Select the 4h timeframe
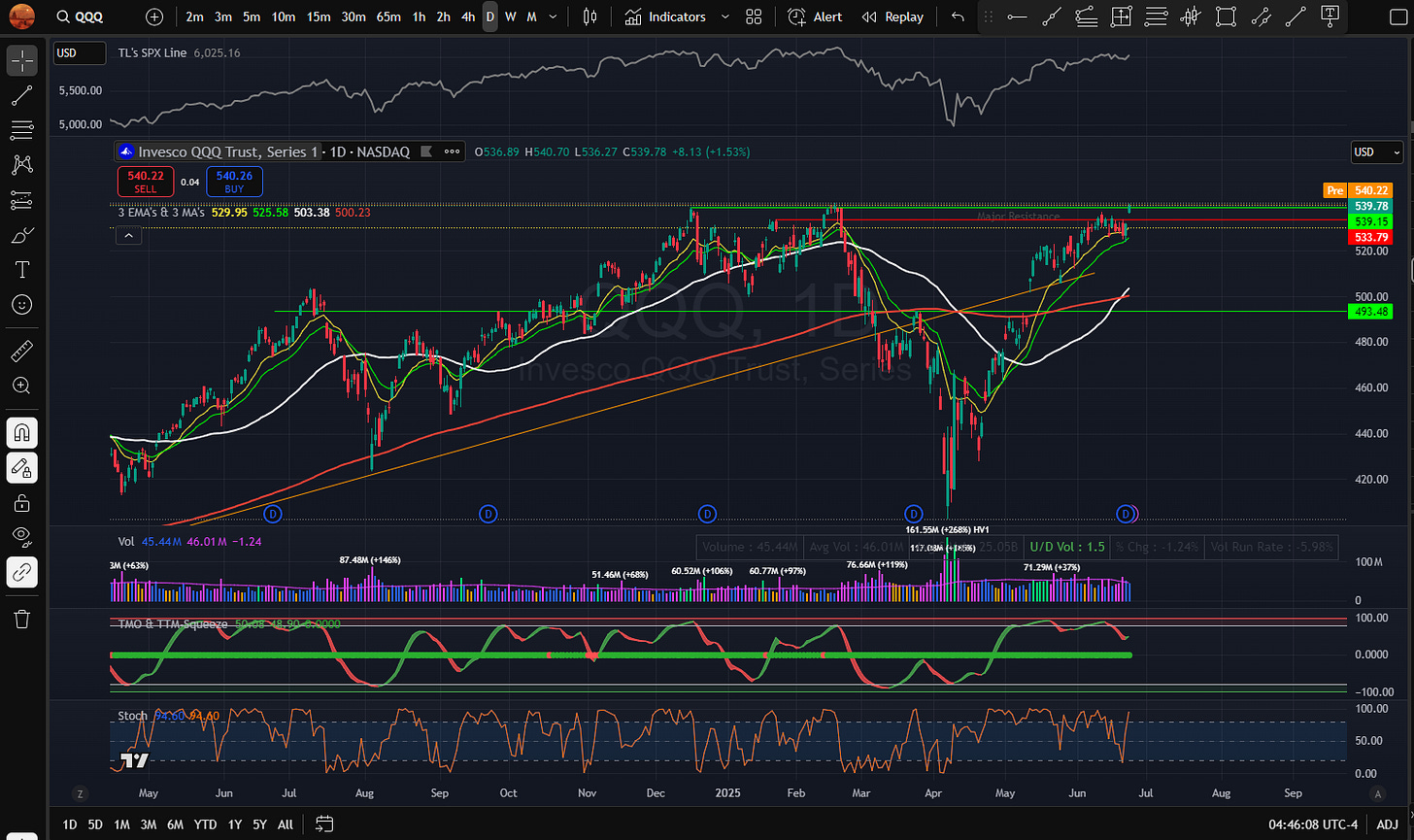This screenshot has width=1414, height=840. 468,17
